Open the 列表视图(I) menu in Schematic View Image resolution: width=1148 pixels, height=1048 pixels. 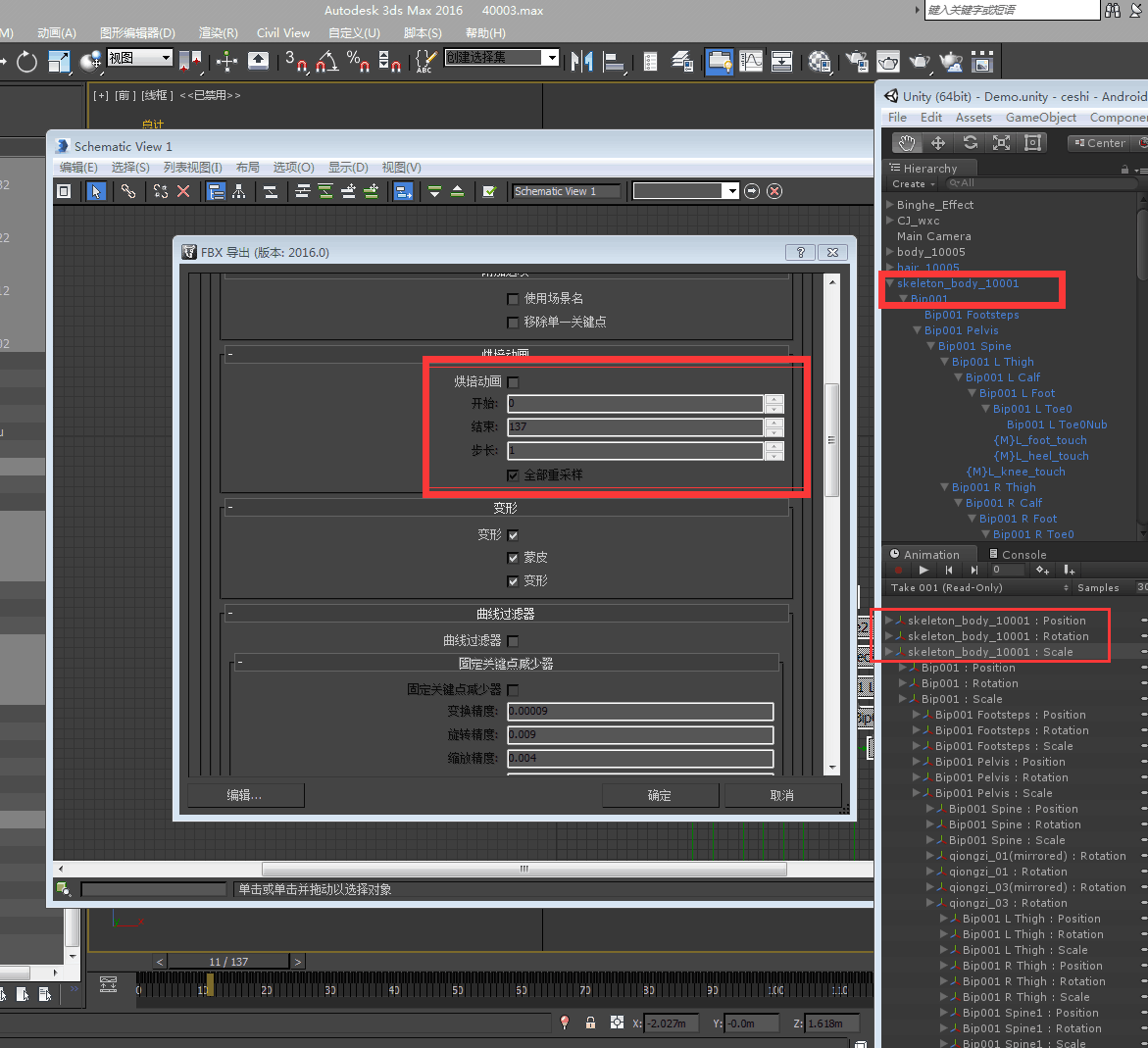click(x=192, y=168)
